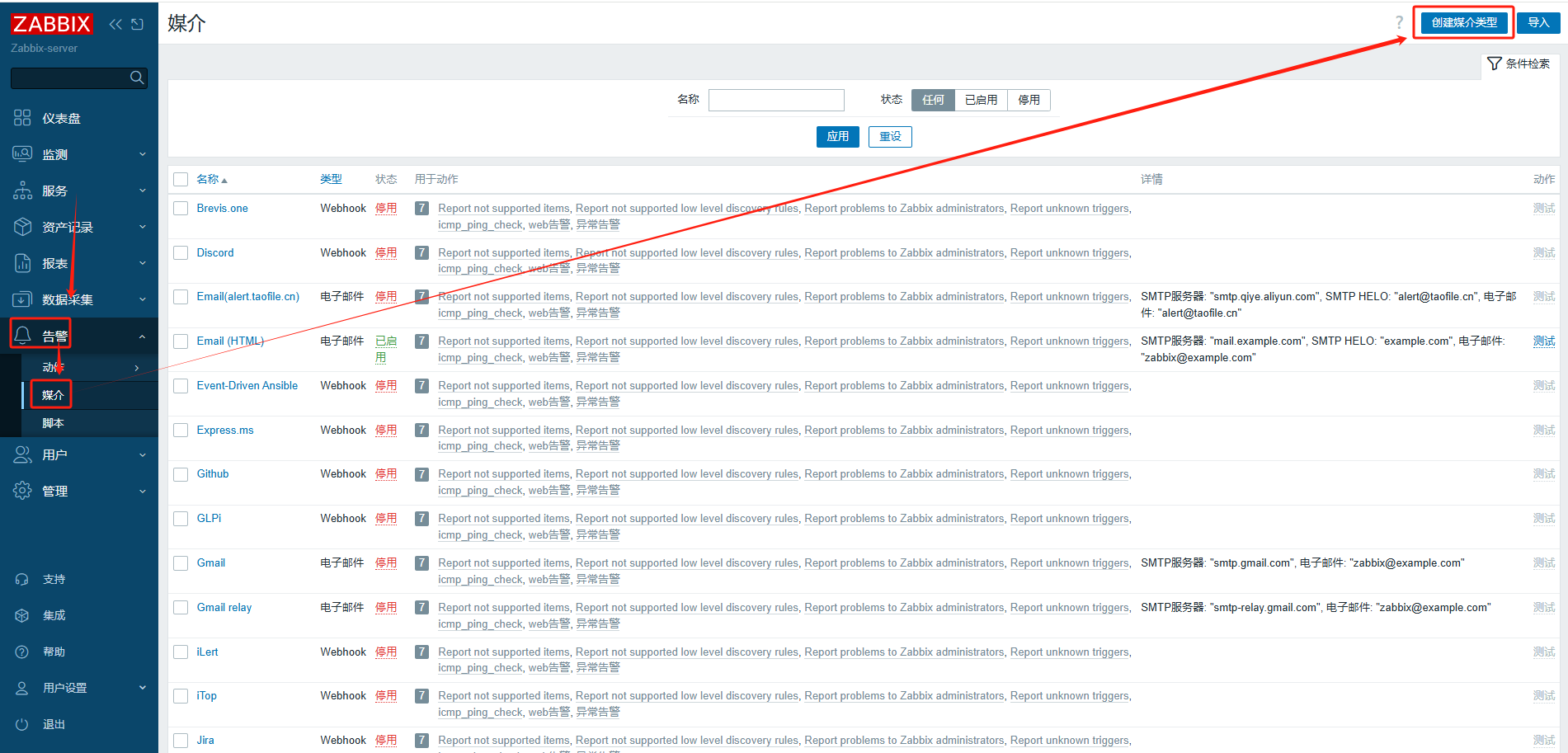
Task: Open 支持 headset icon in sidebar
Action: 22,579
